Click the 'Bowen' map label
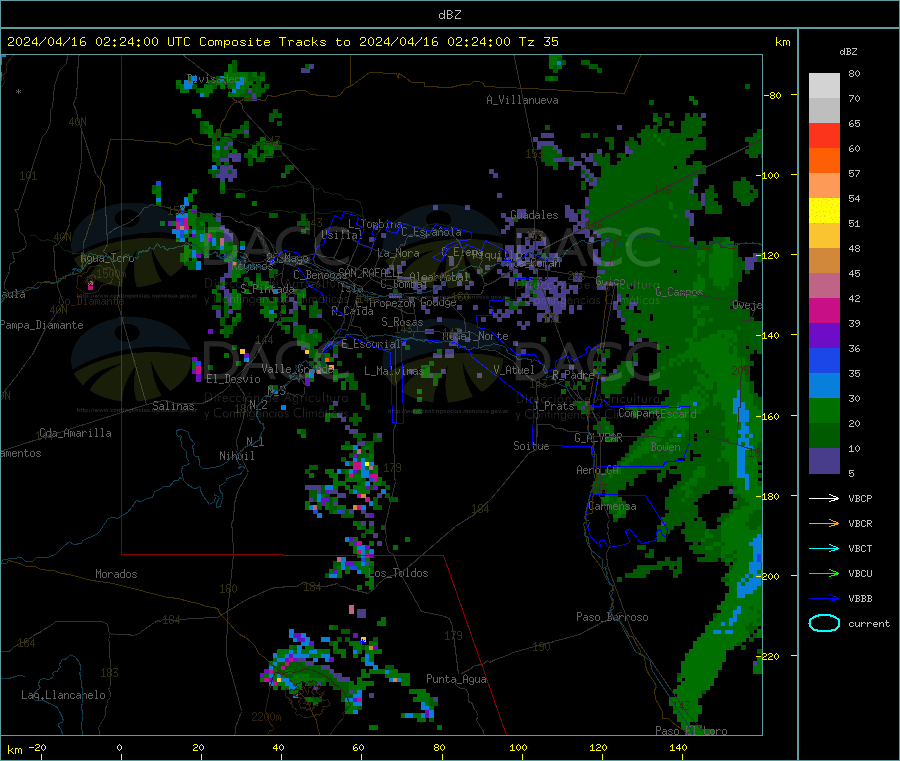 [665, 447]
